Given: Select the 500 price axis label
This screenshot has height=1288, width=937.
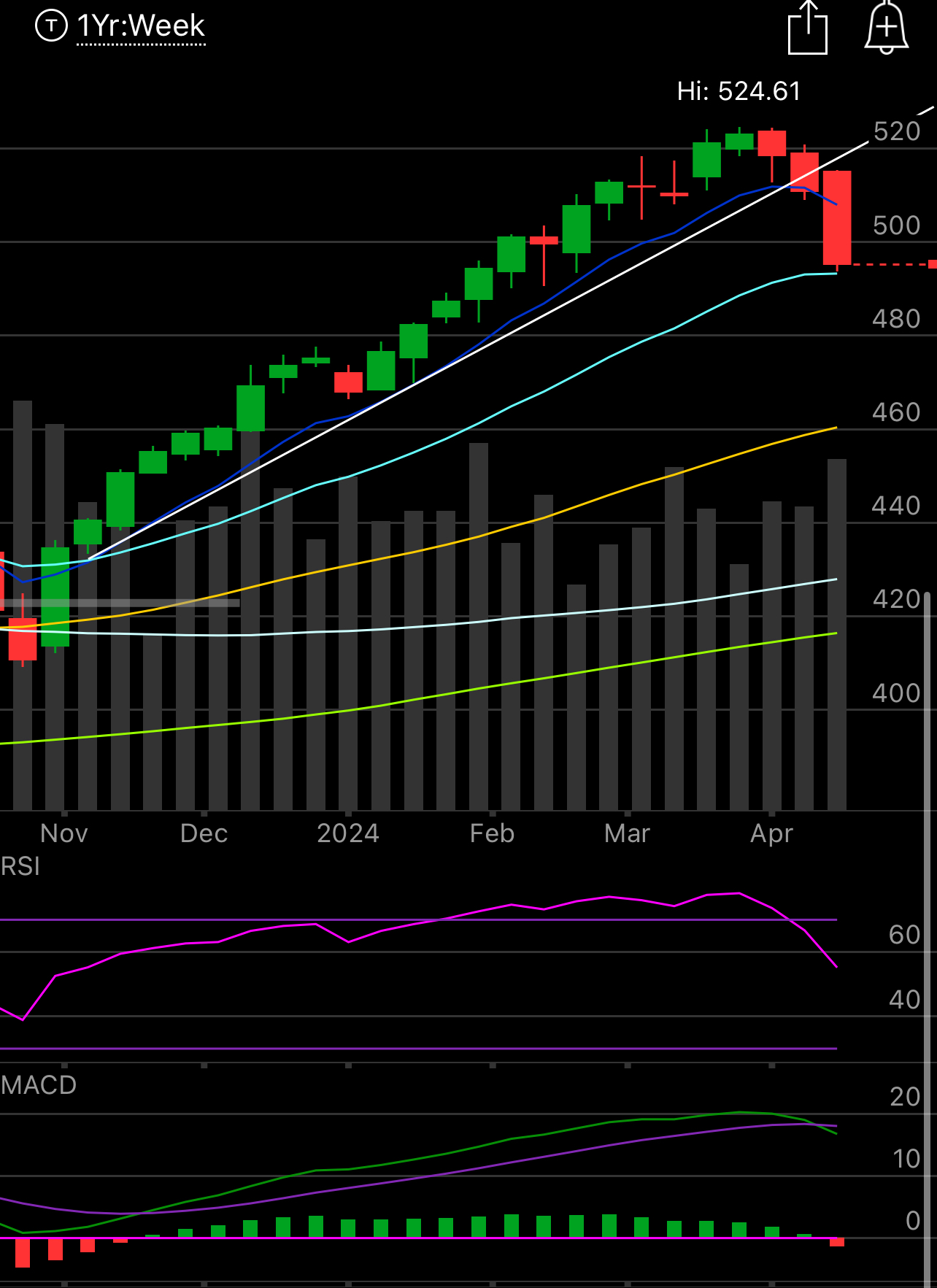Looking at the screenshot, I should tap(897, 225).
